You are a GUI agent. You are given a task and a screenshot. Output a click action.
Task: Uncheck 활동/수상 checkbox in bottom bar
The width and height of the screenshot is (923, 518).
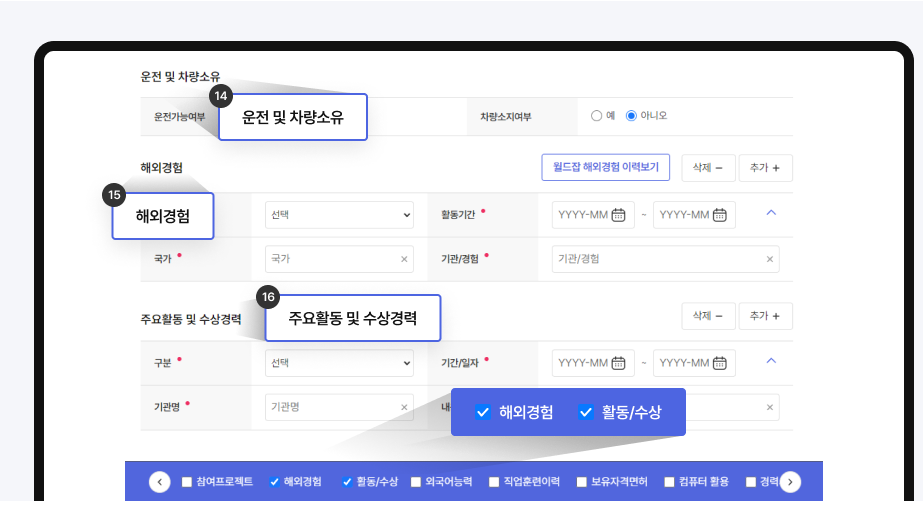(347, 482)
